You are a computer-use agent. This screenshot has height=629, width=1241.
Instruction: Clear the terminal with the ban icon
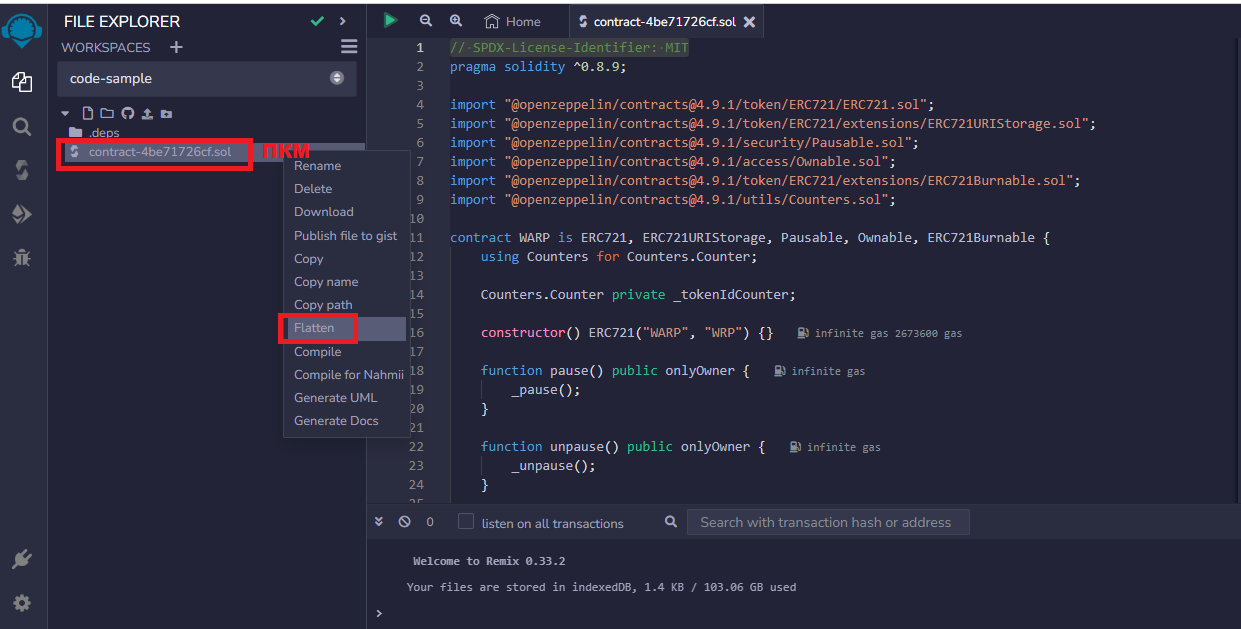[404, 522]
